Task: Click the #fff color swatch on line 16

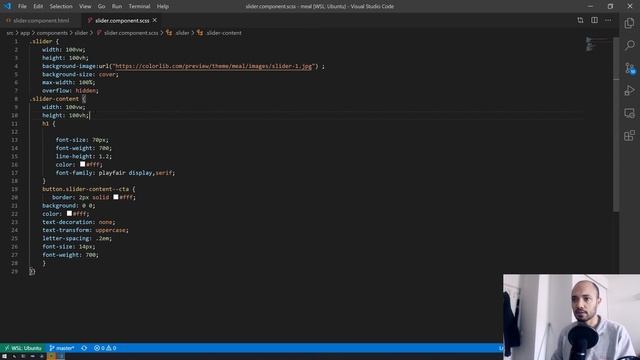Action: point(82,164)
